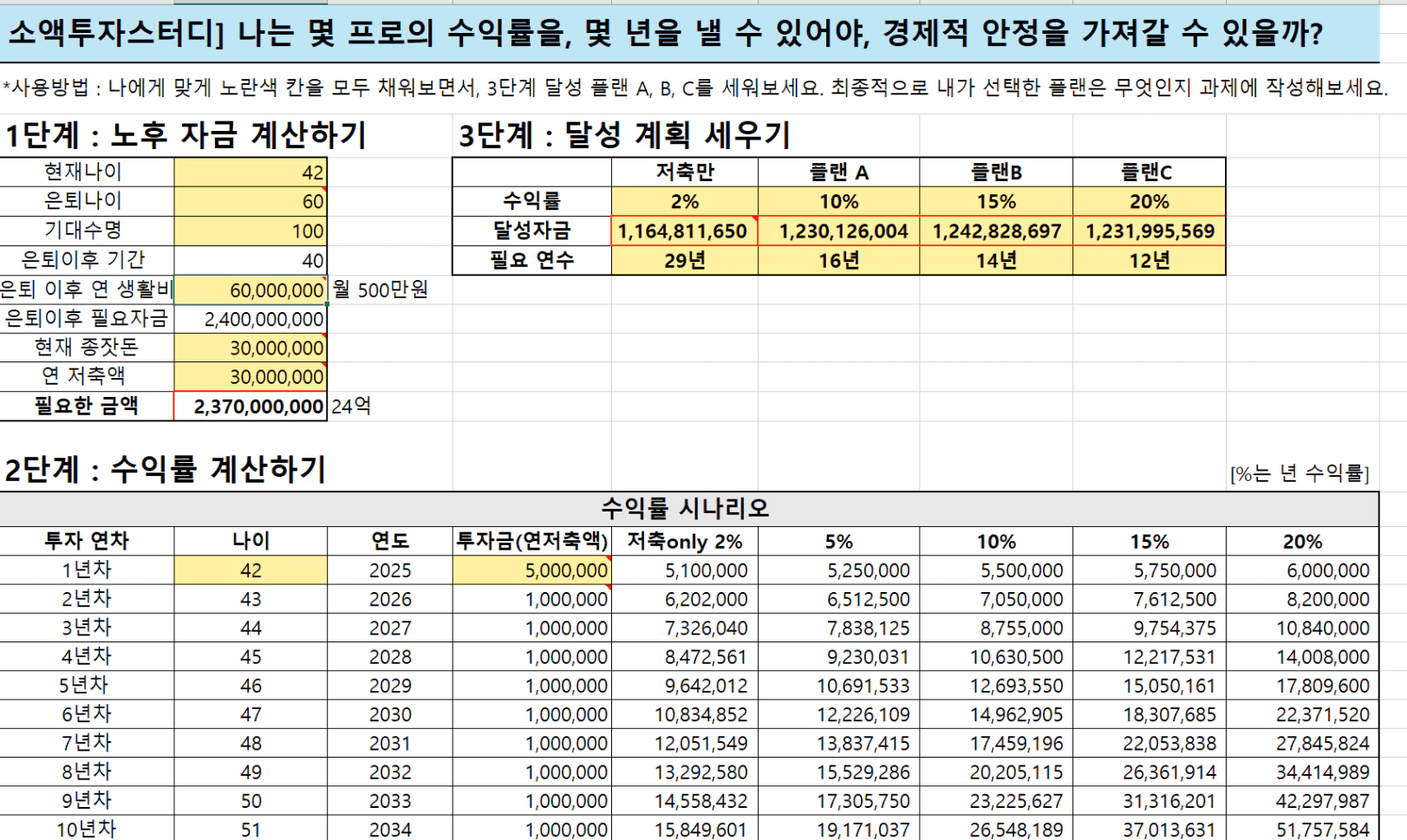Image resolution: width=1407 pixels, height=840 pixels.
Task: Click the 저축only 2% column header
Action: pyautogui.click(x=685, y=541)
